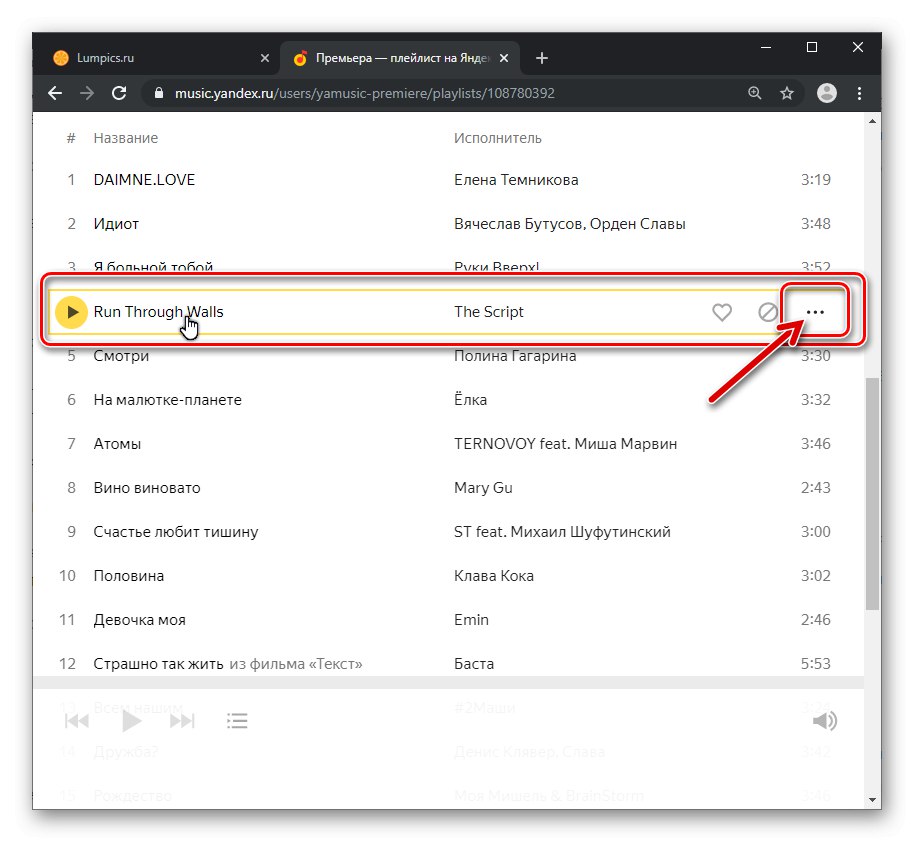Open the Chrome three-dot menu
The height and width of the screenshot is (842, 914).
tap(859, 93)
